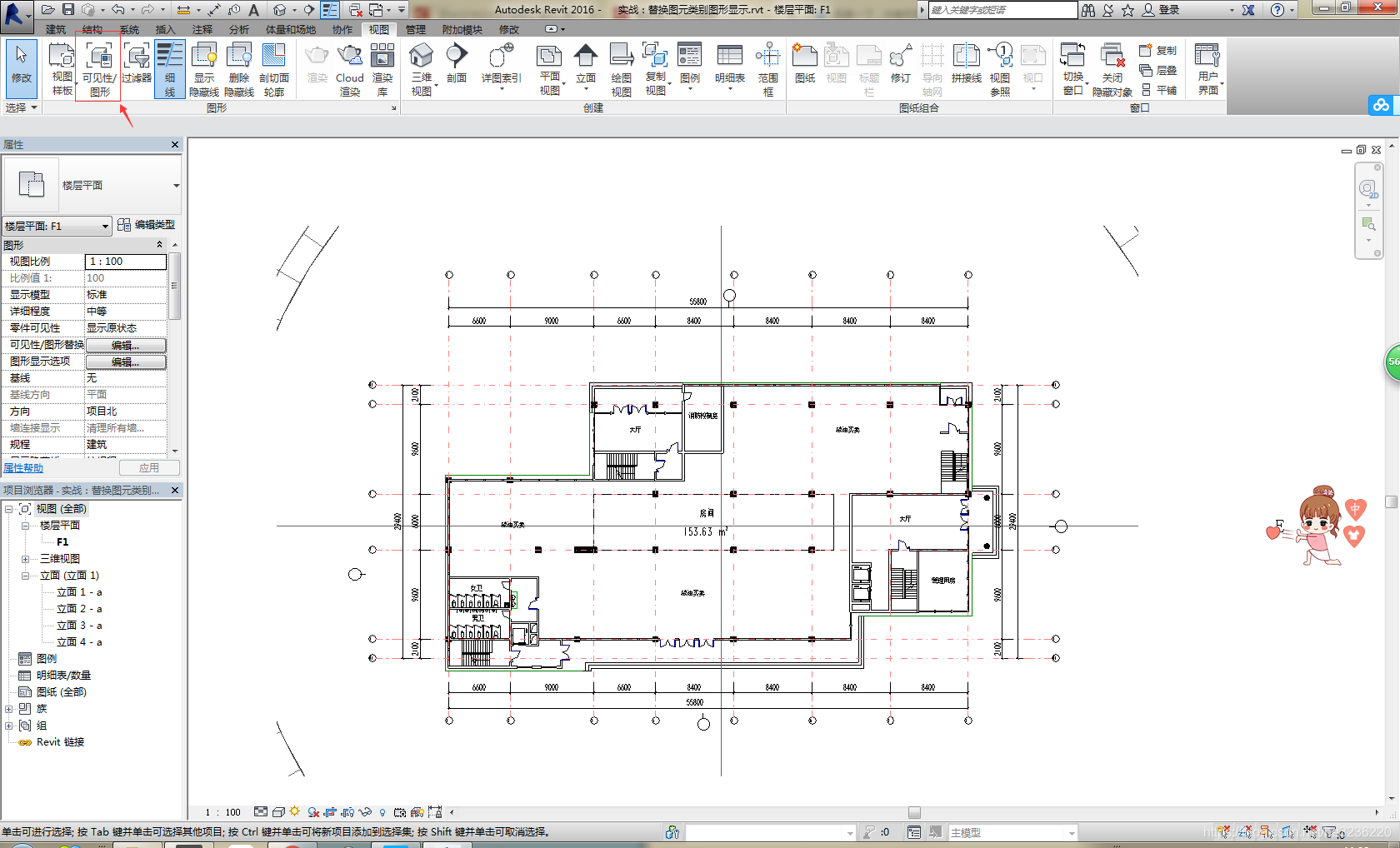Image resolution: width=1400 pixels, height=848 pixels.
Task: Open the 管理 ribbon tab
Action: tap(416, 29)
